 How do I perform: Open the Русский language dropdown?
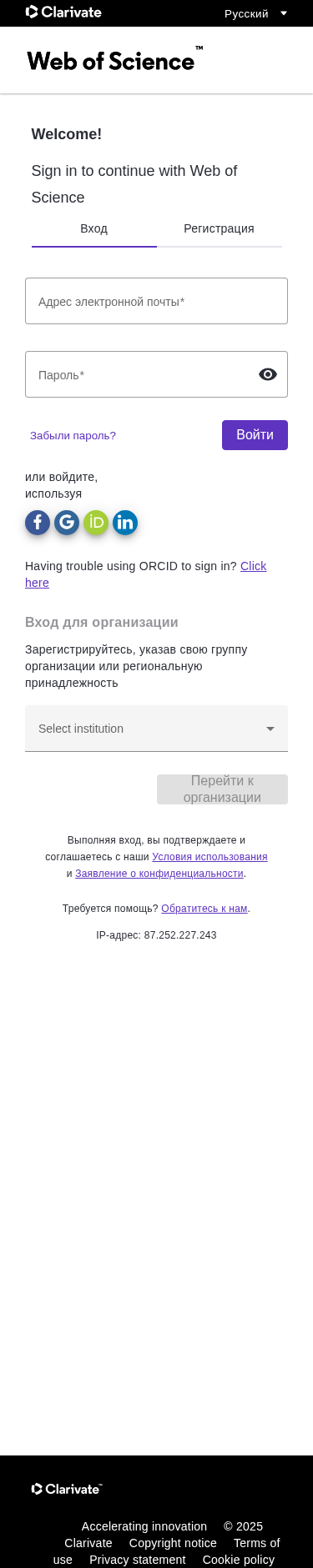pos(255,13)
